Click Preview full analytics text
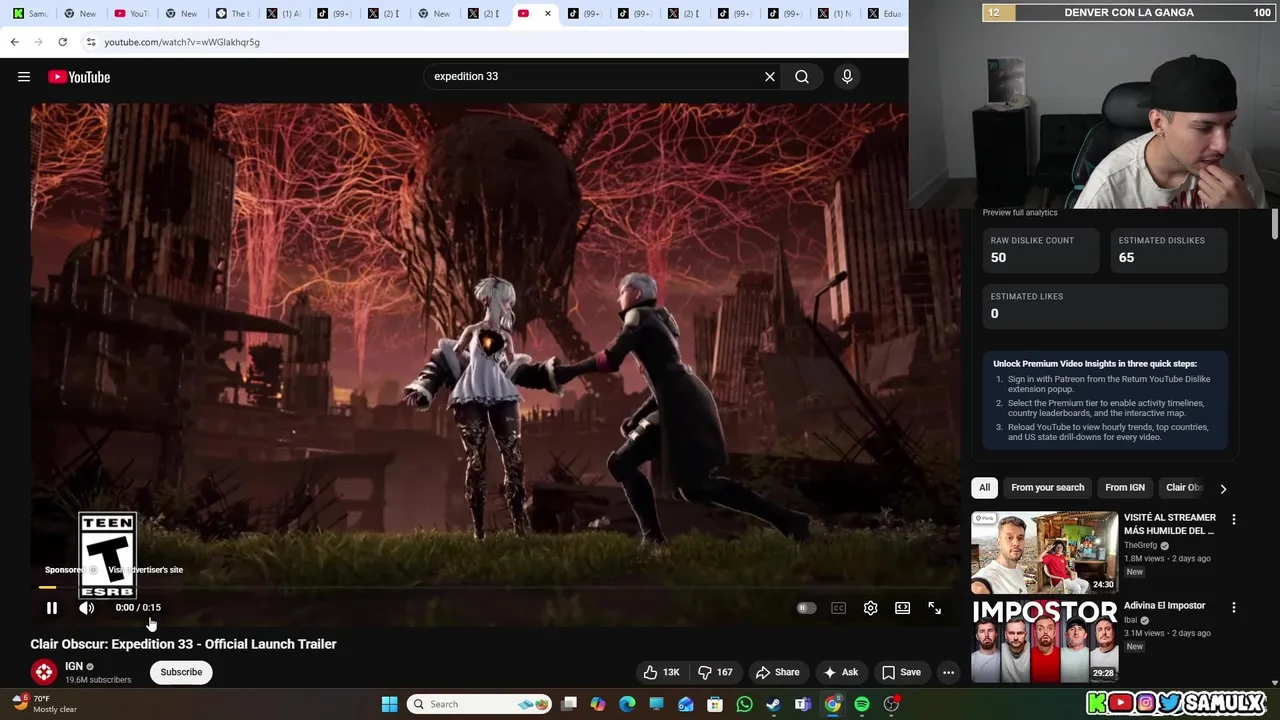1280x720 pixels. pyautogui.click(x=1020, y=212)
